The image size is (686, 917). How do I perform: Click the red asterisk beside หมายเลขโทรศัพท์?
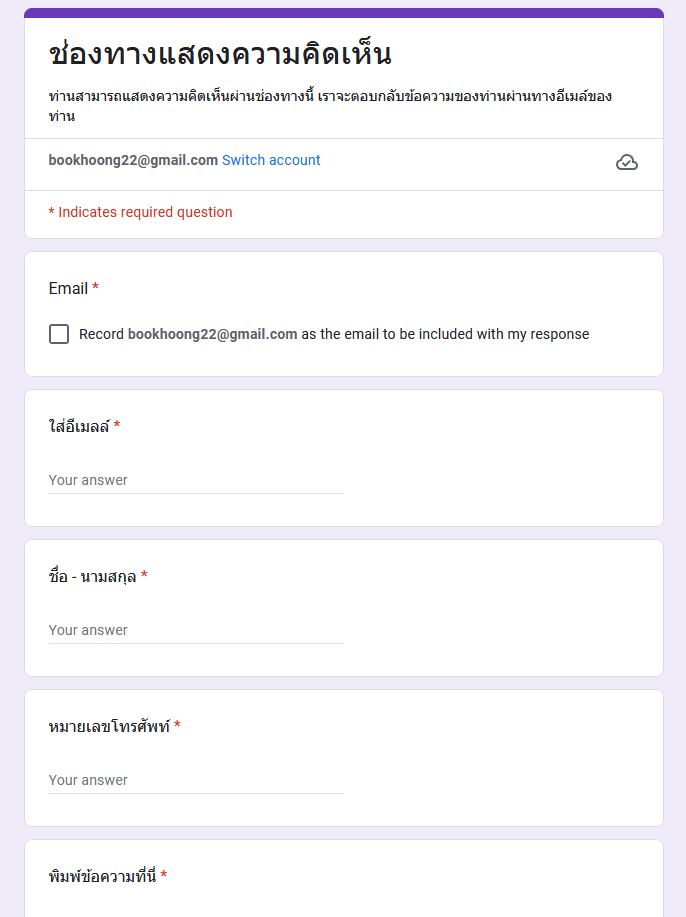[x=177, y=726]
